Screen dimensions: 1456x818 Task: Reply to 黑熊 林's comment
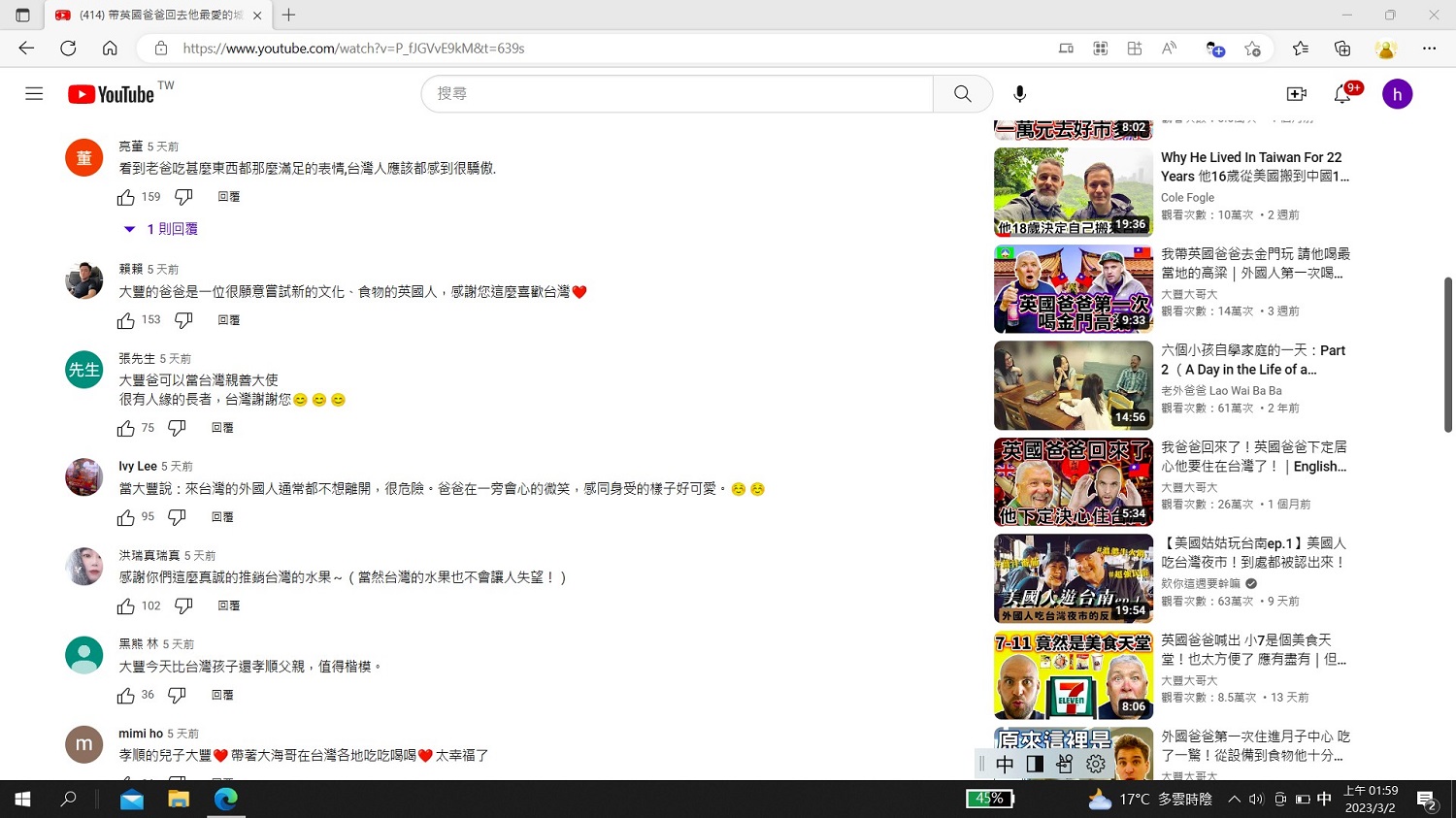click(x=222, y=695)
